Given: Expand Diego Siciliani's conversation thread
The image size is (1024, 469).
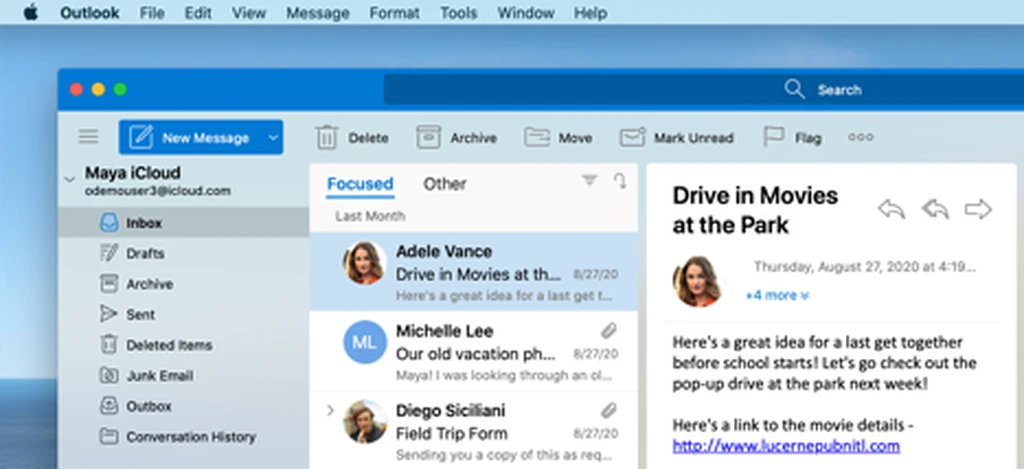Looking at the screenshot, I should [x=330, y=410].
